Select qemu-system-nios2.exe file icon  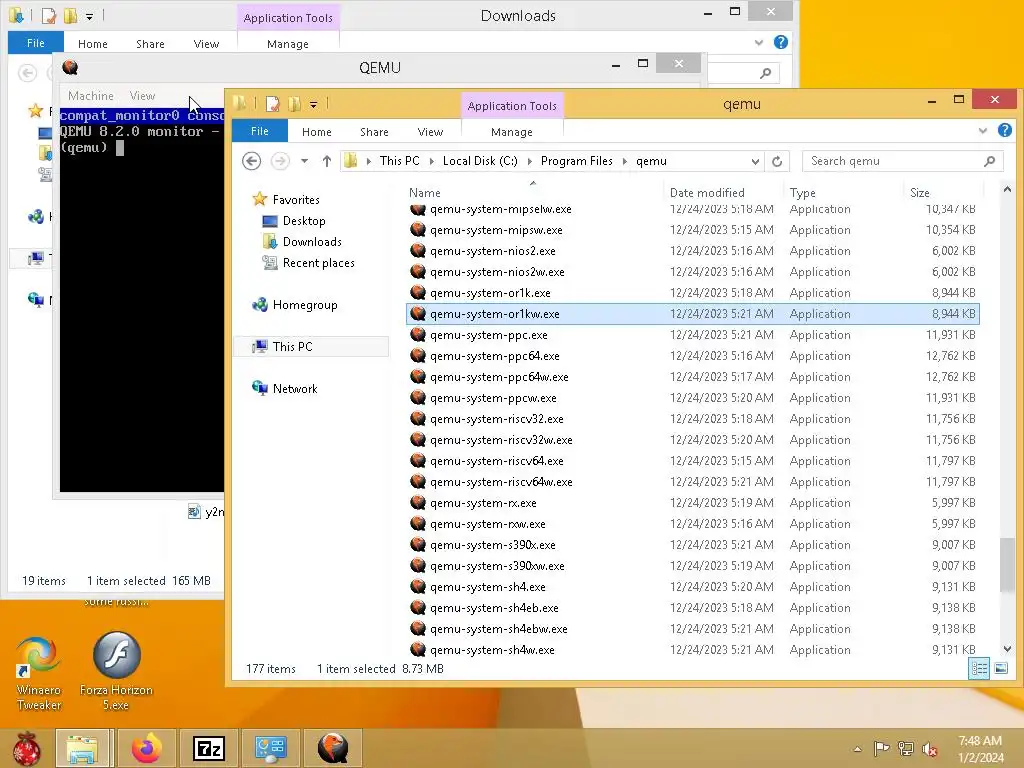point(418,251)
